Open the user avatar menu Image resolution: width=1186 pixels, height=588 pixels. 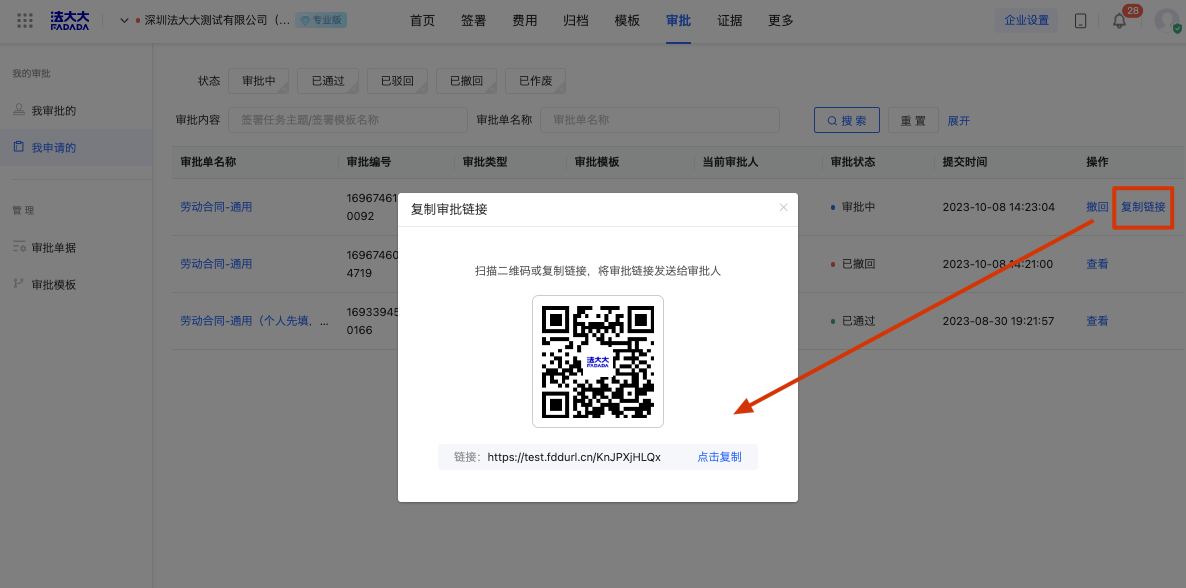(1166, 20)
